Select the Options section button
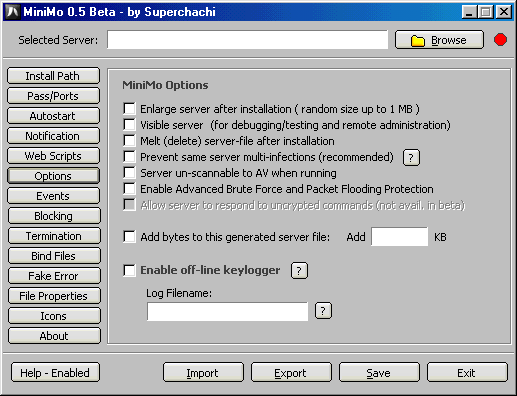The image size is (517, 396). (x=53, y=176)
